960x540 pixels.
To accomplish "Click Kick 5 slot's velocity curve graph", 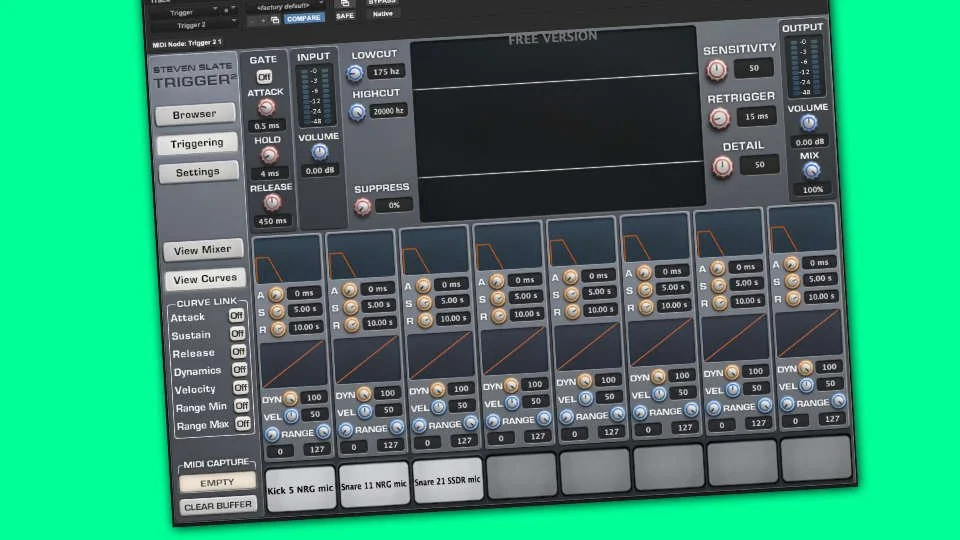I will coord(293,365).
